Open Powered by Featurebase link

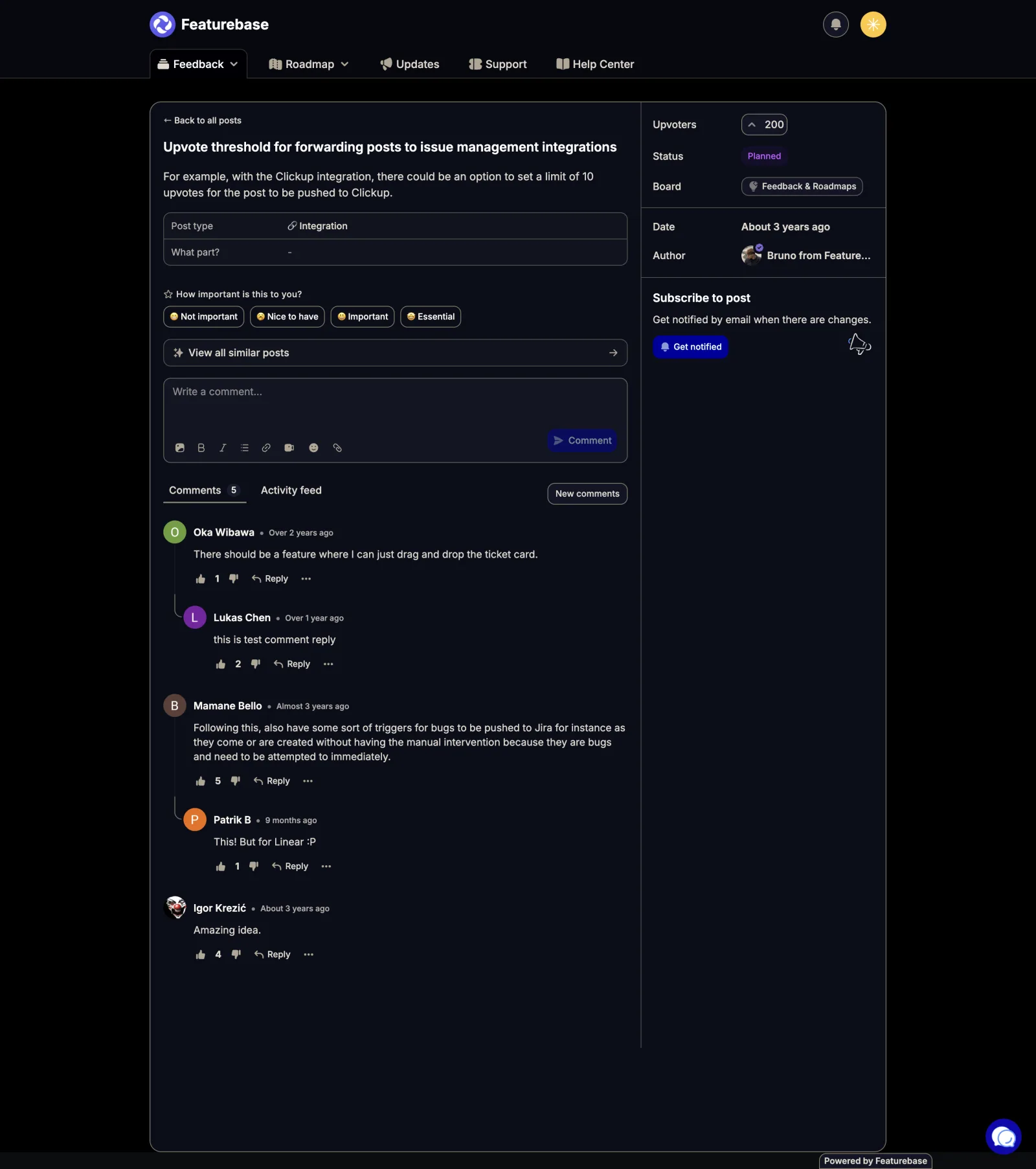pyautogui.click(x=875, y=1161)
